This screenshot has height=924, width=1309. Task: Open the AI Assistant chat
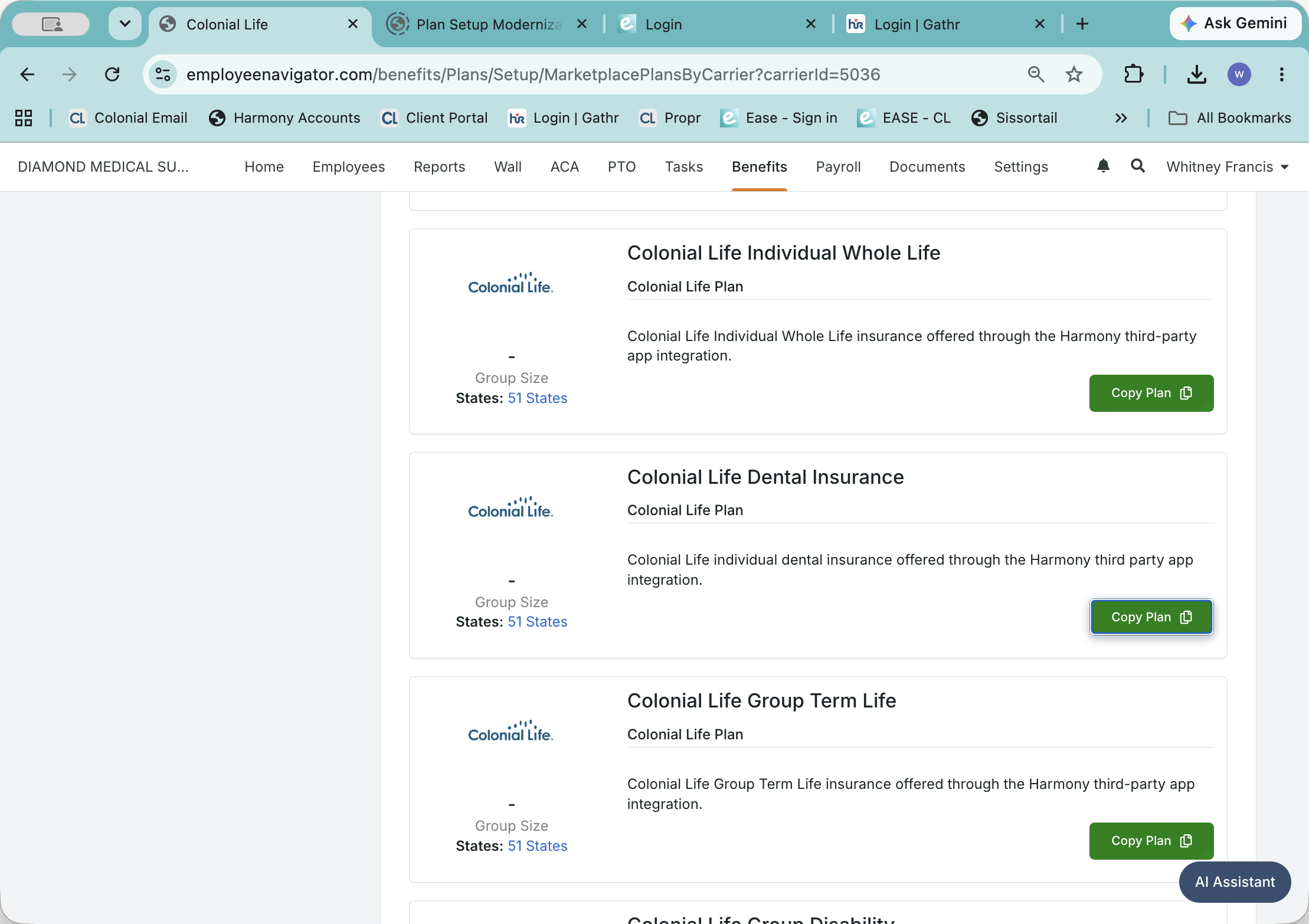pos(1235,882)
